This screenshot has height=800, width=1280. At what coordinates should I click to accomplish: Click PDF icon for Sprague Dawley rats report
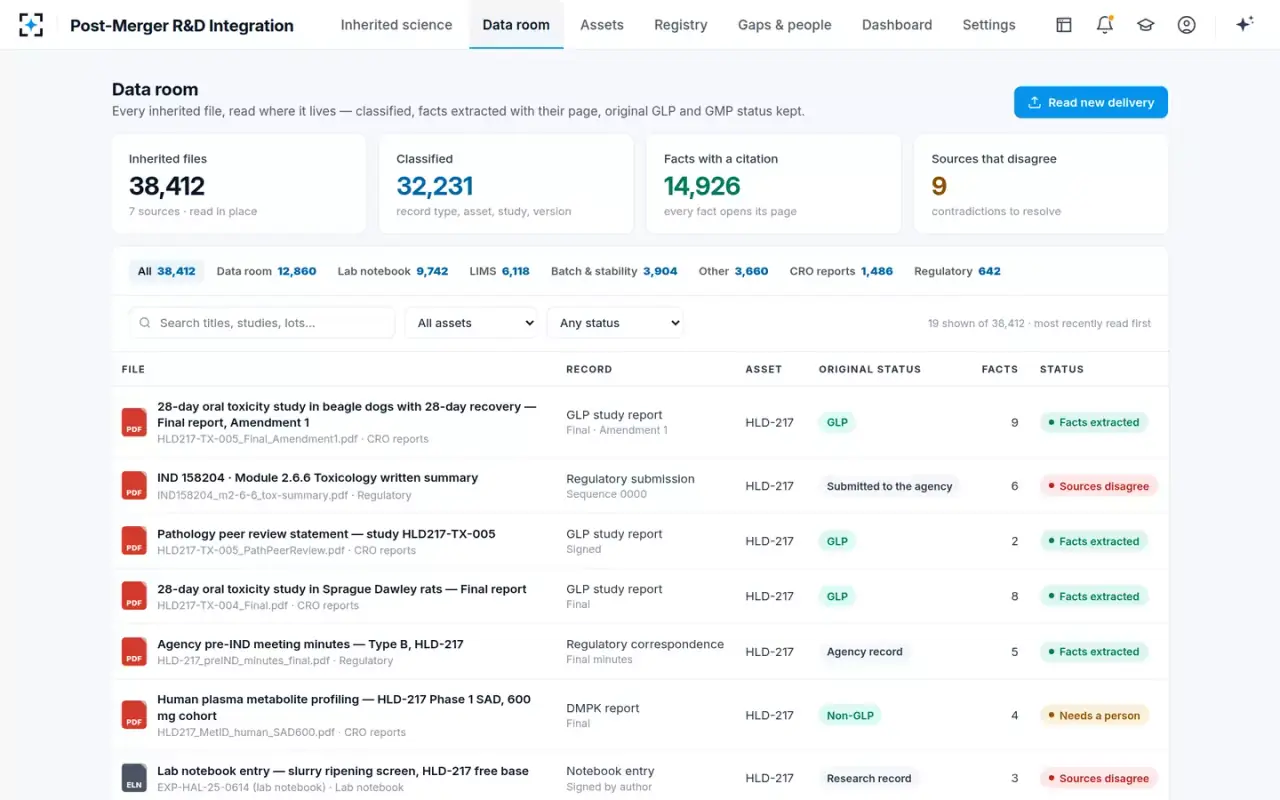(134, 596)
